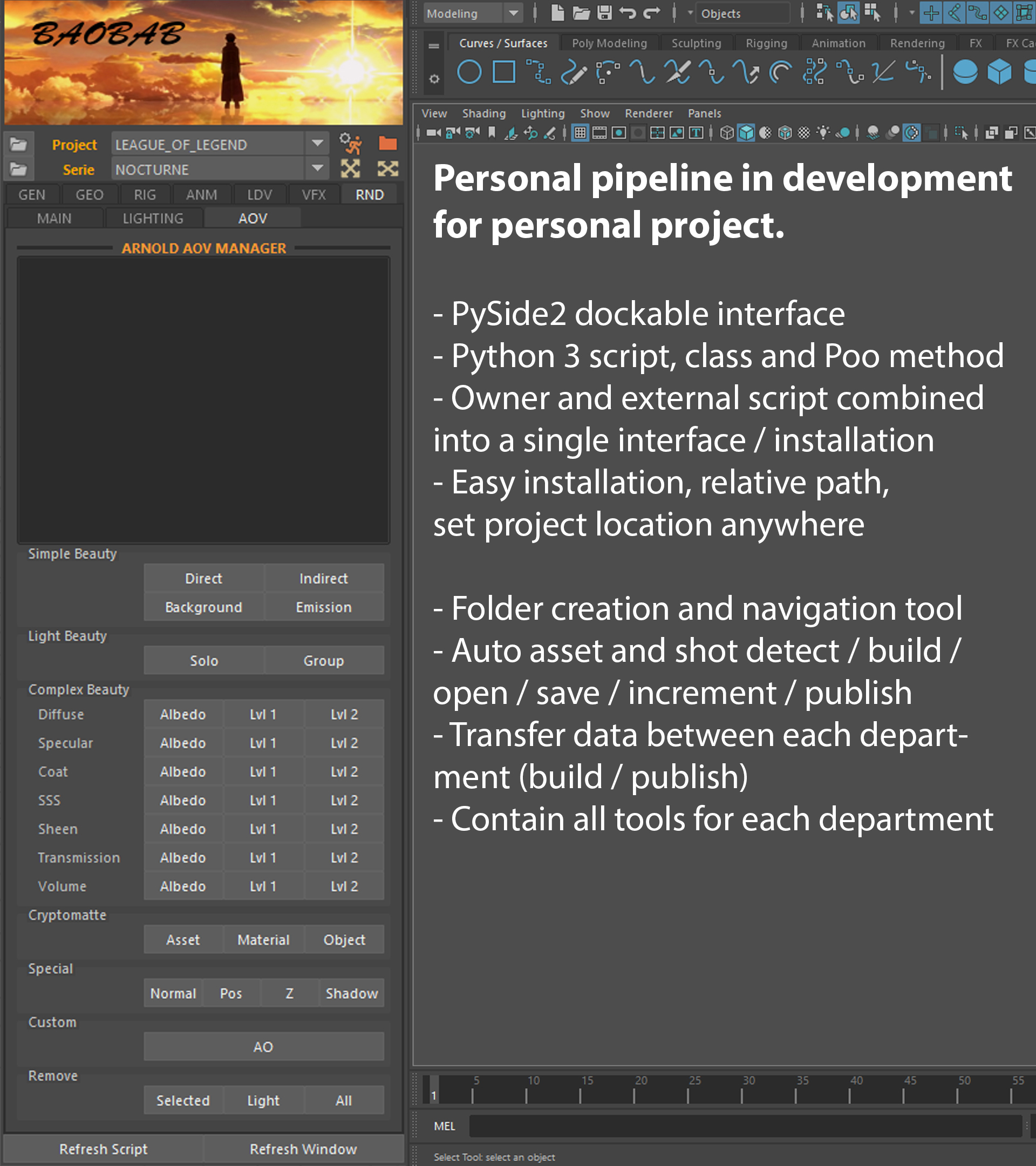Viewport: 1036px width, 1166px height.
Task: Activate the Pencil Curve tool
Action: 574,72
